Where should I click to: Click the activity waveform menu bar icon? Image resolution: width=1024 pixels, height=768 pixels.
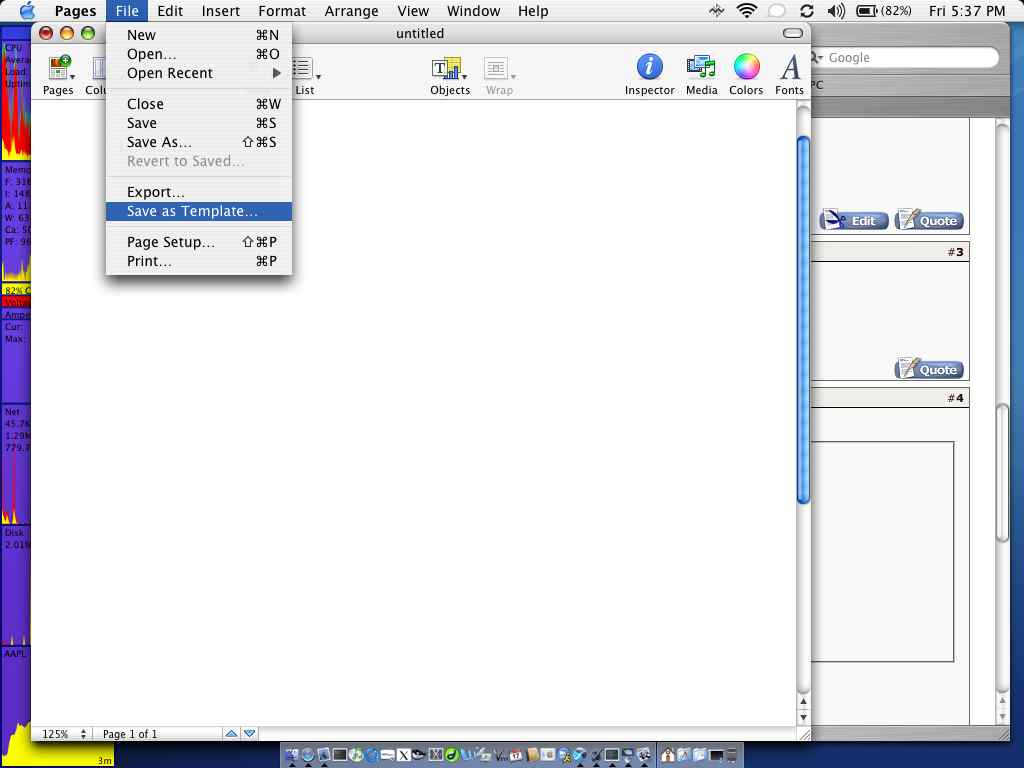tap(716, 10)
